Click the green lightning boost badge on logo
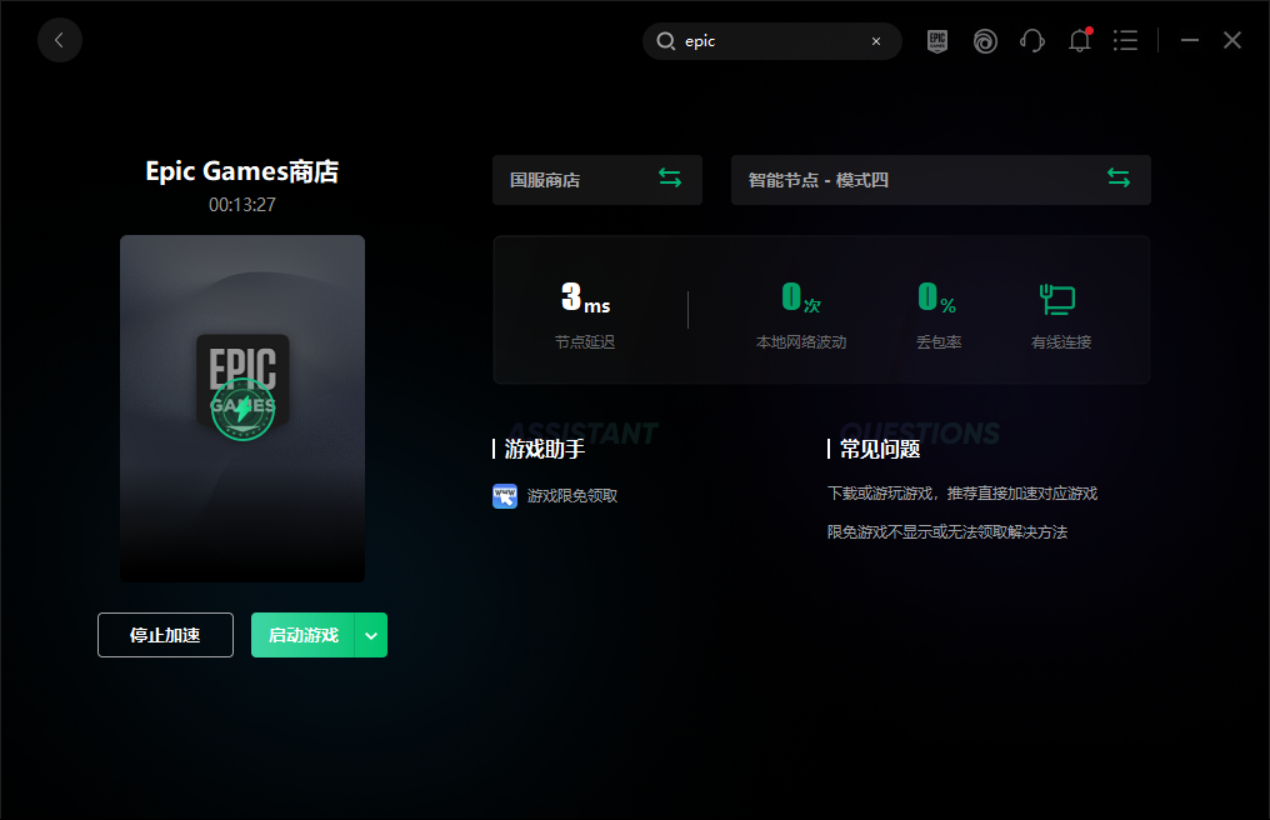Image resolution: width=1270 pixels, height=820 pixels. [242, 410]
